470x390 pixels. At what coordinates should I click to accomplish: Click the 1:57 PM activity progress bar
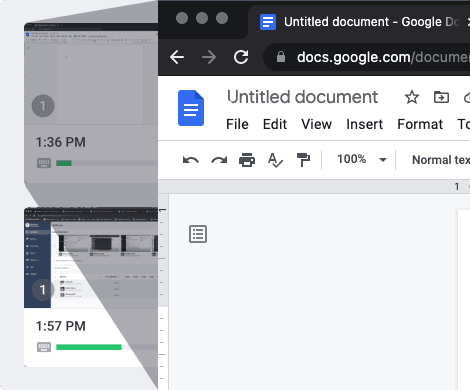point(107,347)
